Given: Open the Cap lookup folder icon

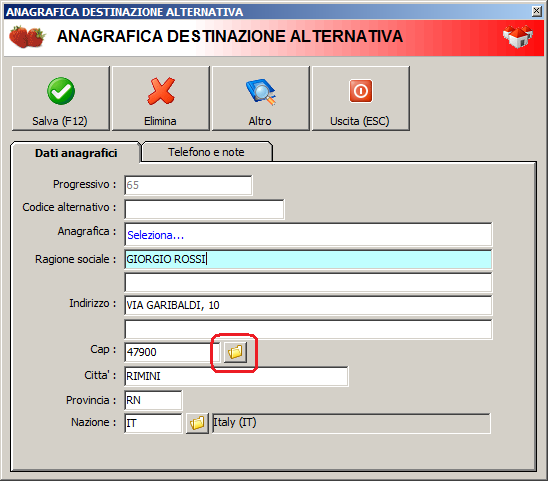Looking at the screenshot, I should [235, 352].
